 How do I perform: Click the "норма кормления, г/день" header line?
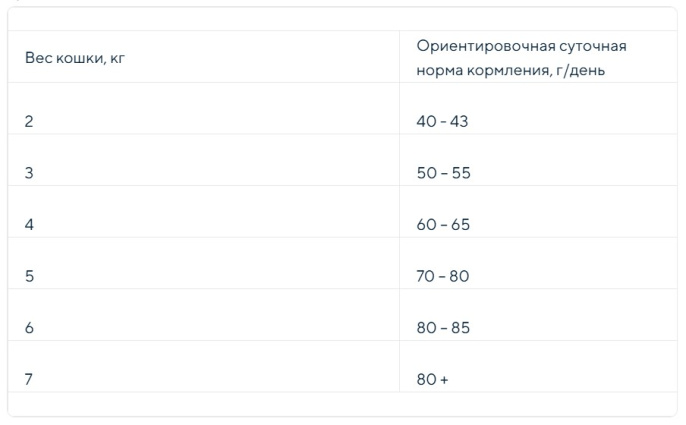[x=510, y=72]
